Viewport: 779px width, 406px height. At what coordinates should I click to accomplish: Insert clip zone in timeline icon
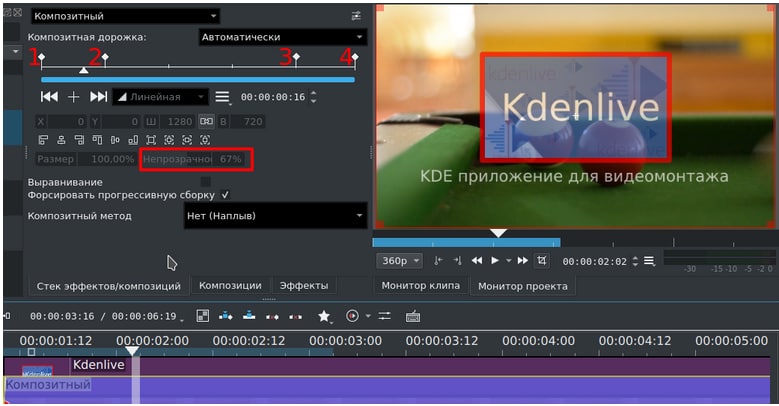(x=226, y=316)
